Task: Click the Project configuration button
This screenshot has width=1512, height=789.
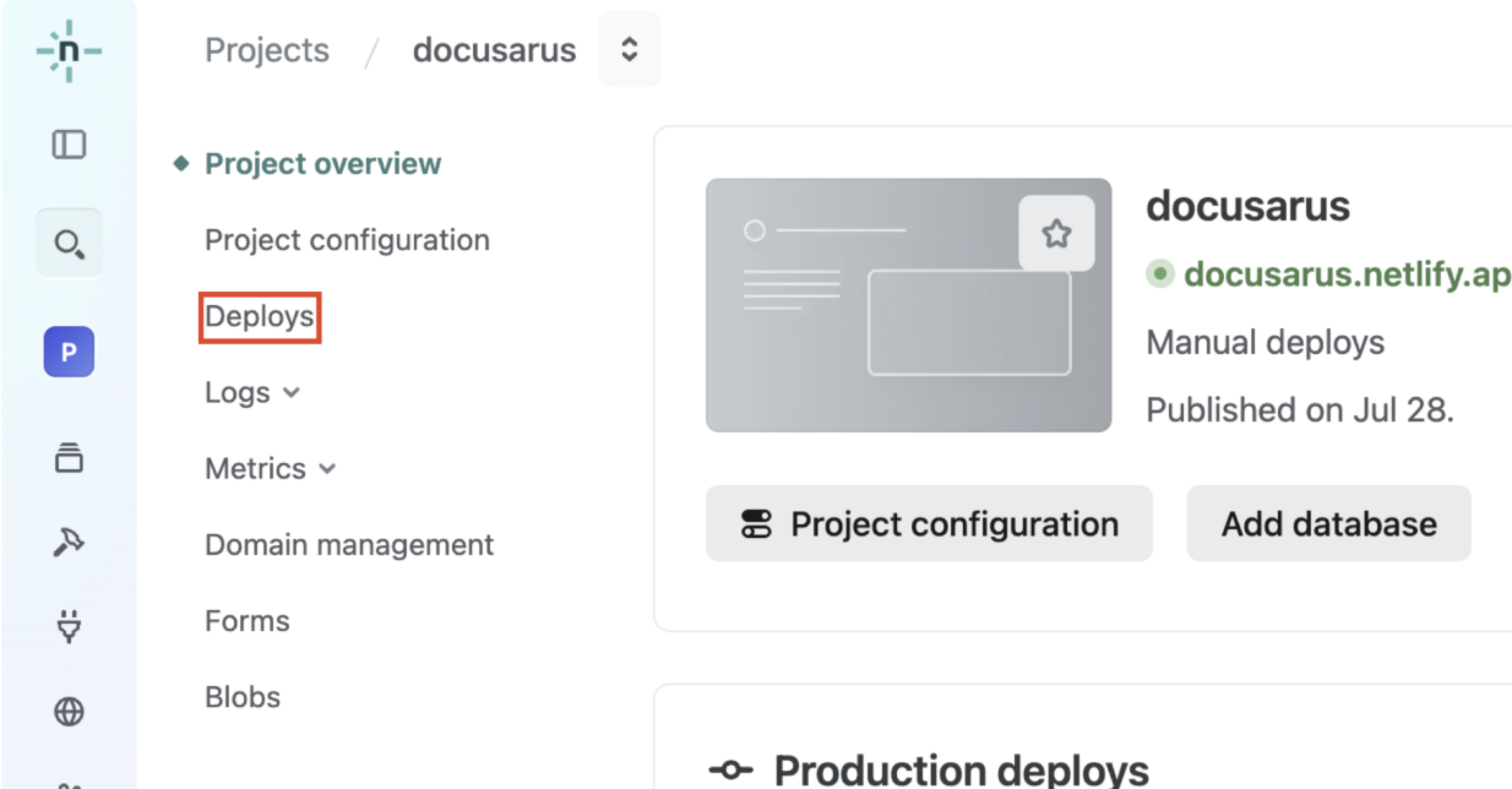Action: click(x=929, y=524)
